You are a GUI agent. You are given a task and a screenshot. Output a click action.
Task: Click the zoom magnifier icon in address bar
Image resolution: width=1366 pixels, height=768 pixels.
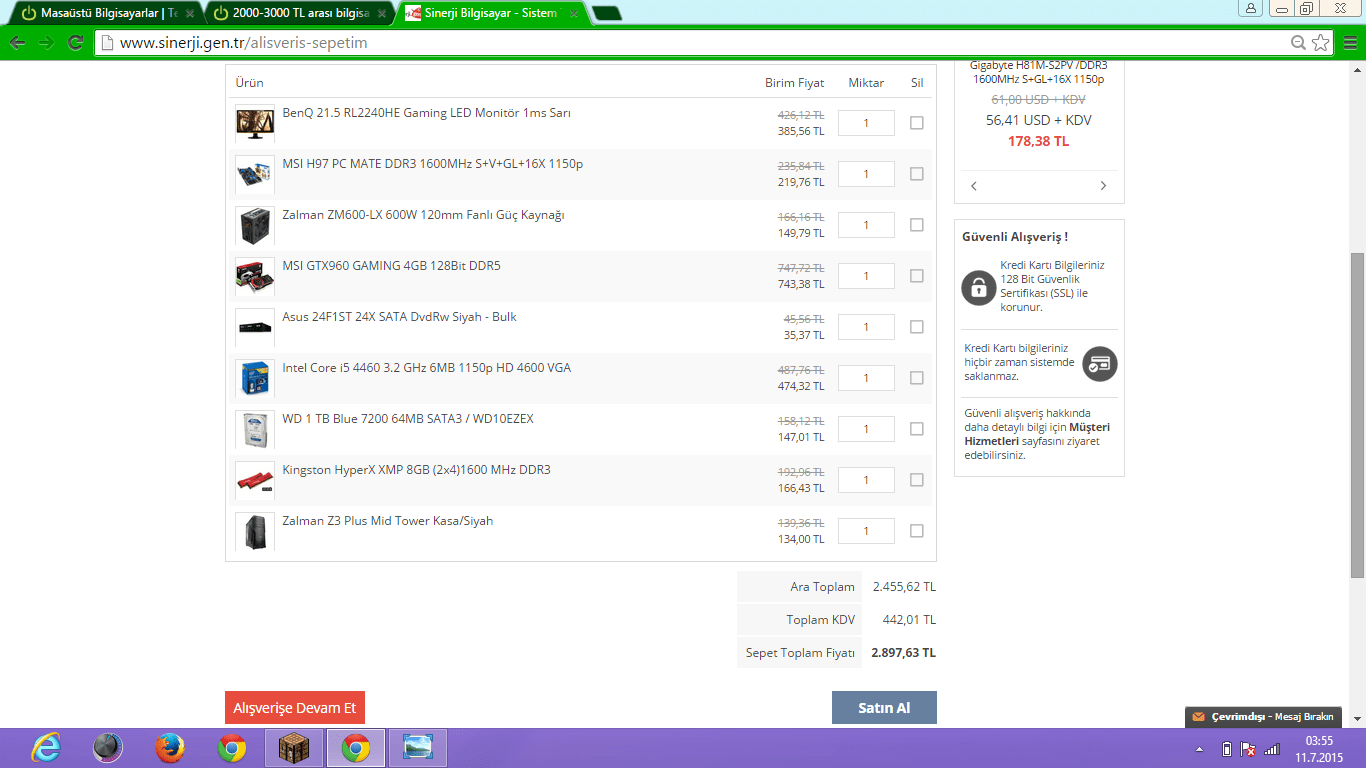(1298, 43)
